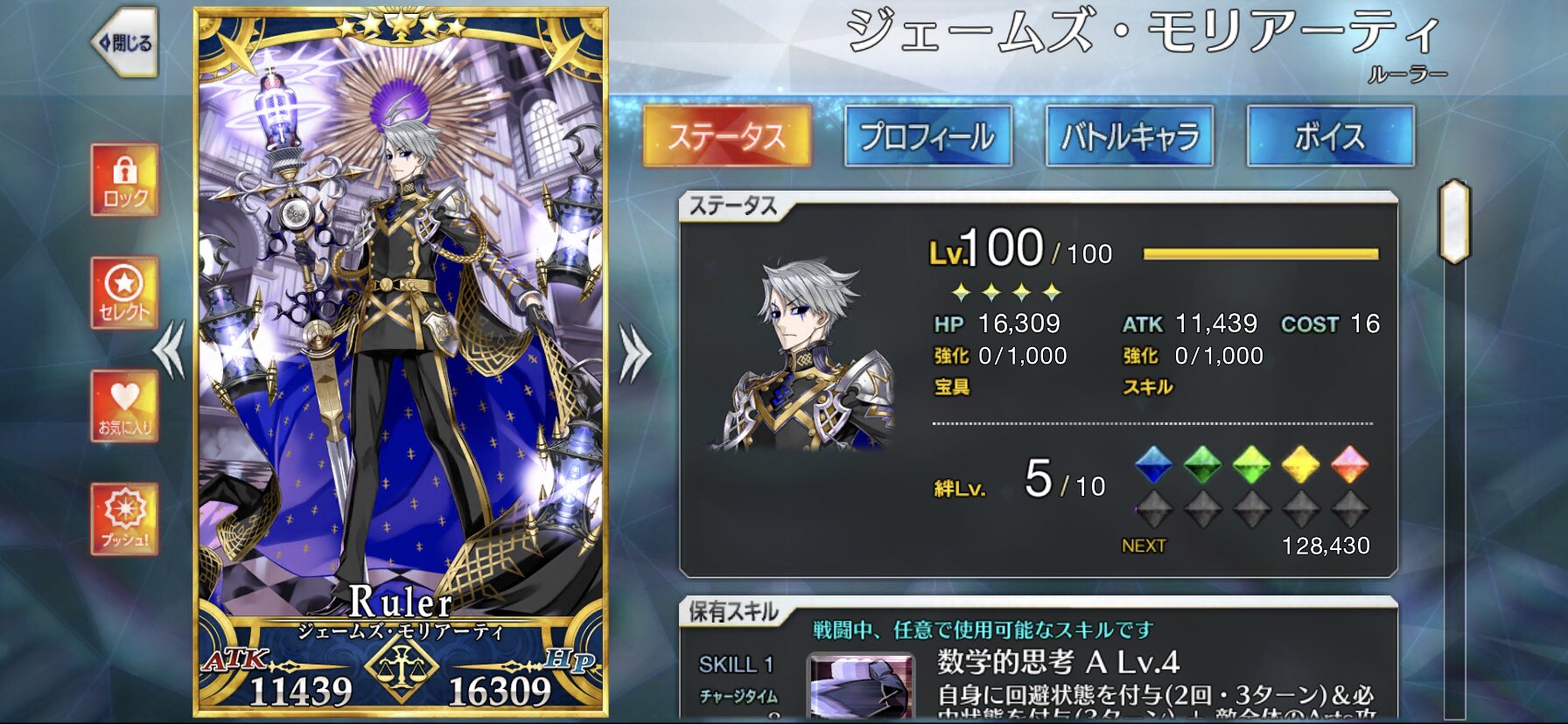Switch to the プロフィール tab
The height and width of the screenshot is (724, 1568).
coord(927,136)
